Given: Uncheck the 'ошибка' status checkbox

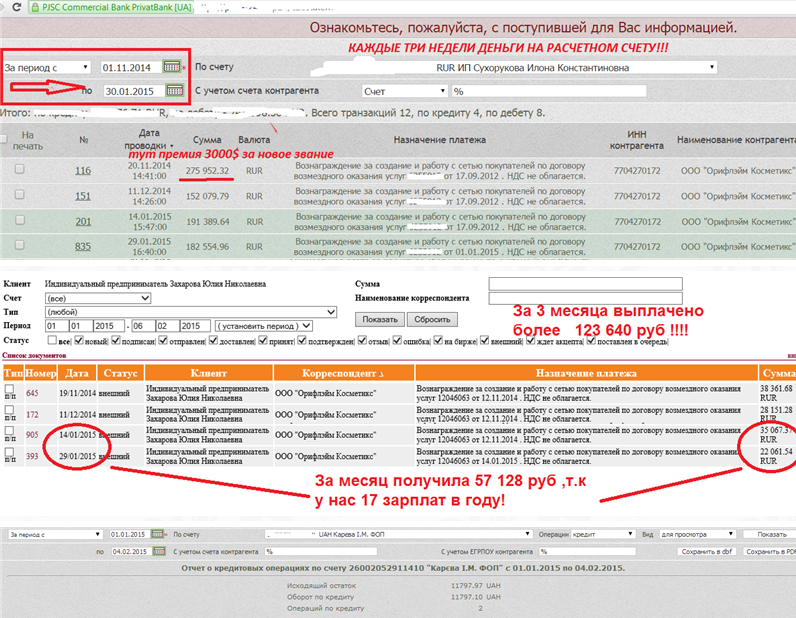Looking at the screenshot, I should [397, 340].
